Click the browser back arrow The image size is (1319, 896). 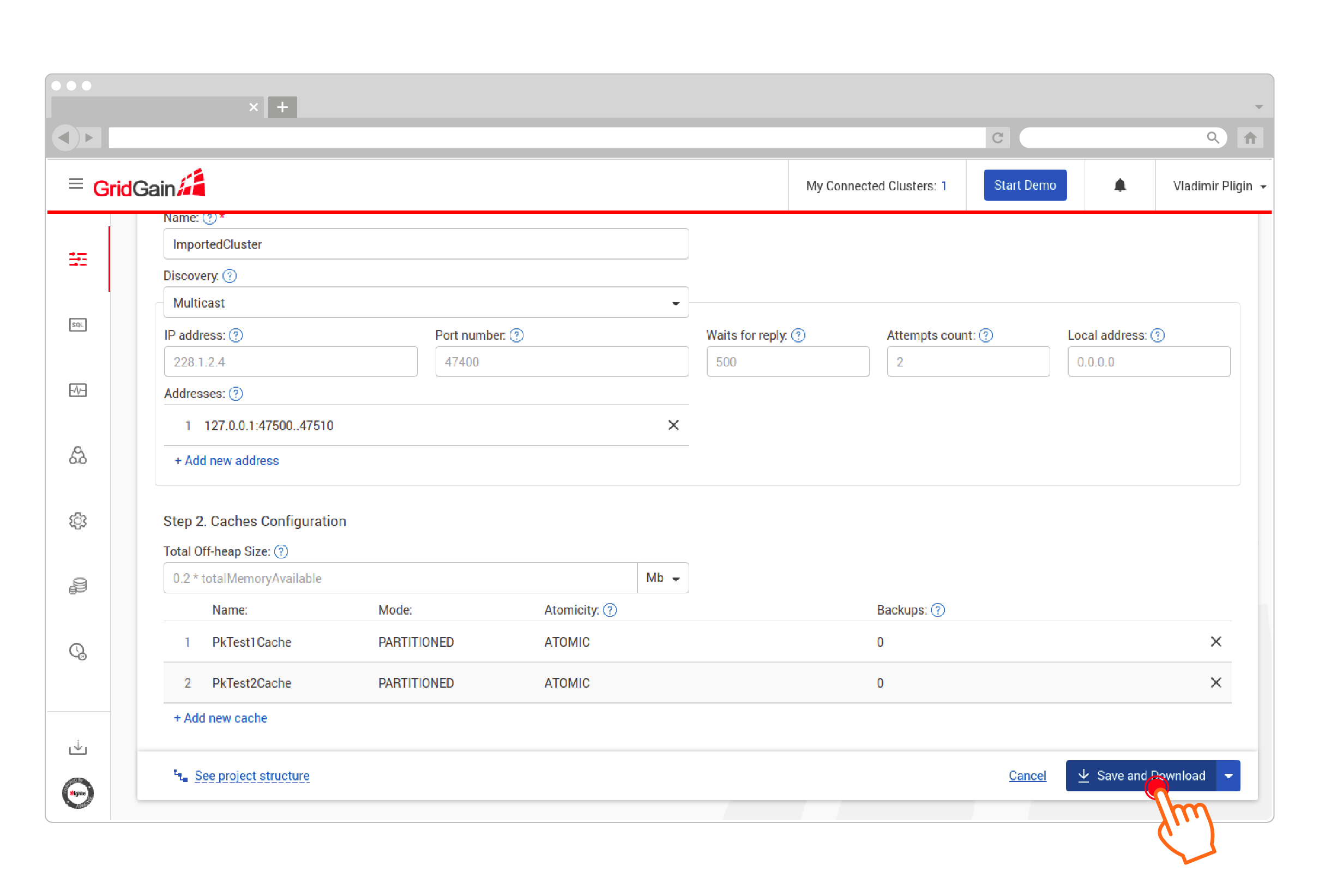tap(65, 137)
